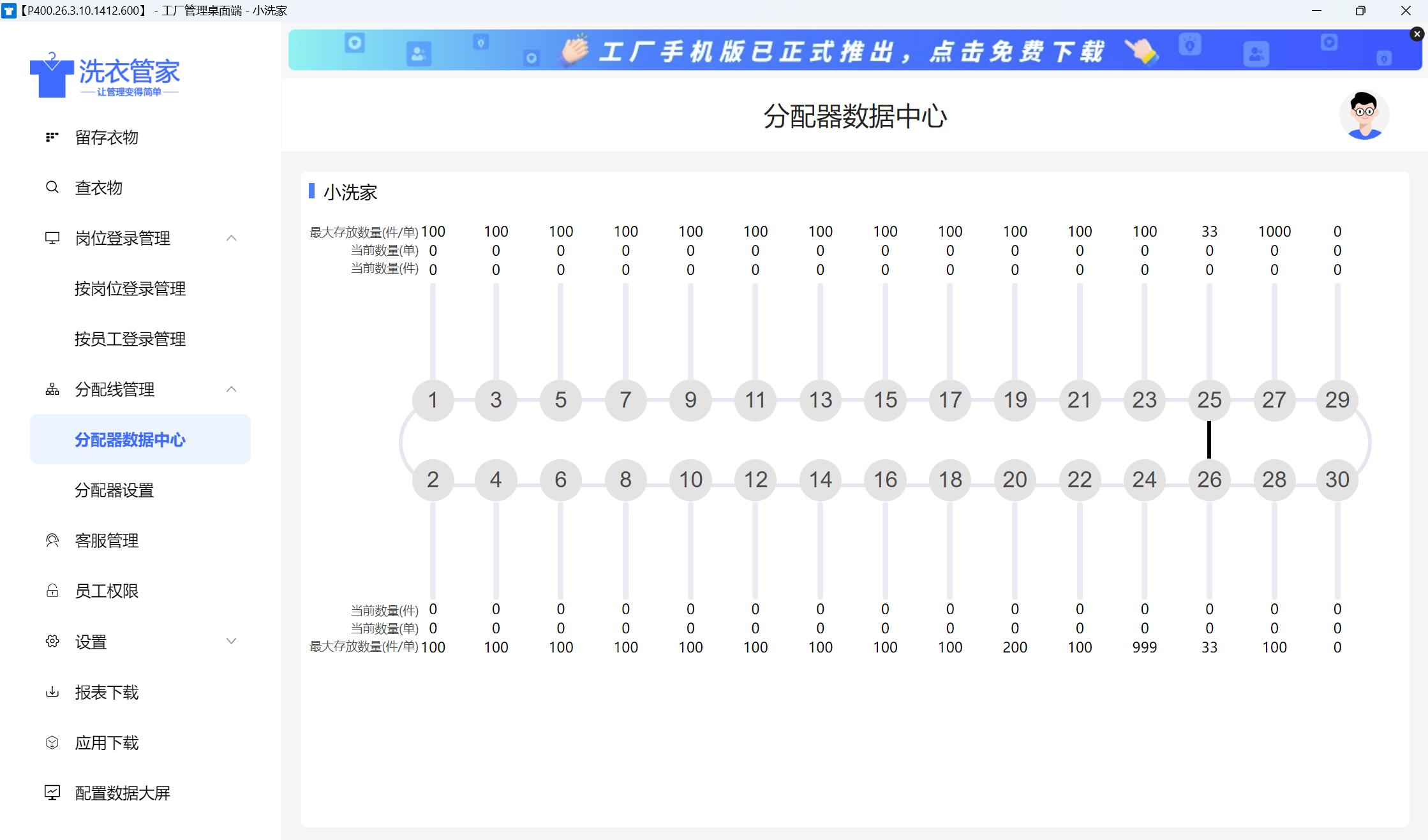
Task: Select 按员工登录管理 submenu entry
Action: pyautogui.click(x=130, y=339)
